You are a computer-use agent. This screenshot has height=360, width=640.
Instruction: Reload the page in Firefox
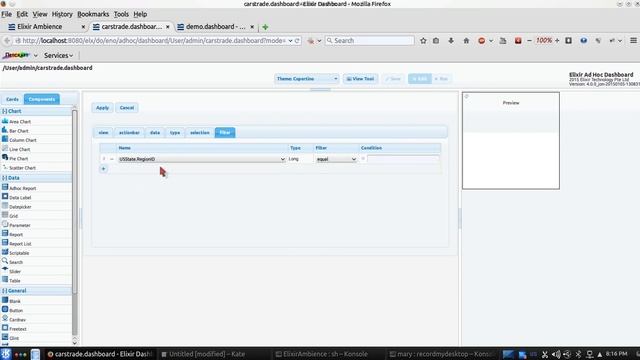pyautogui.click(x=297, y=40)
